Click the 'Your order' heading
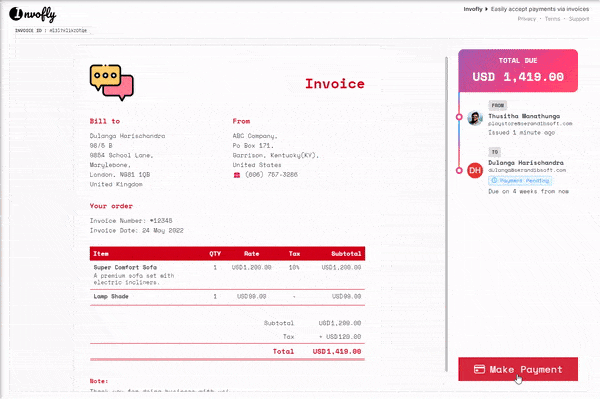Screen dimensions: 600x399 (x=111, y=206)
